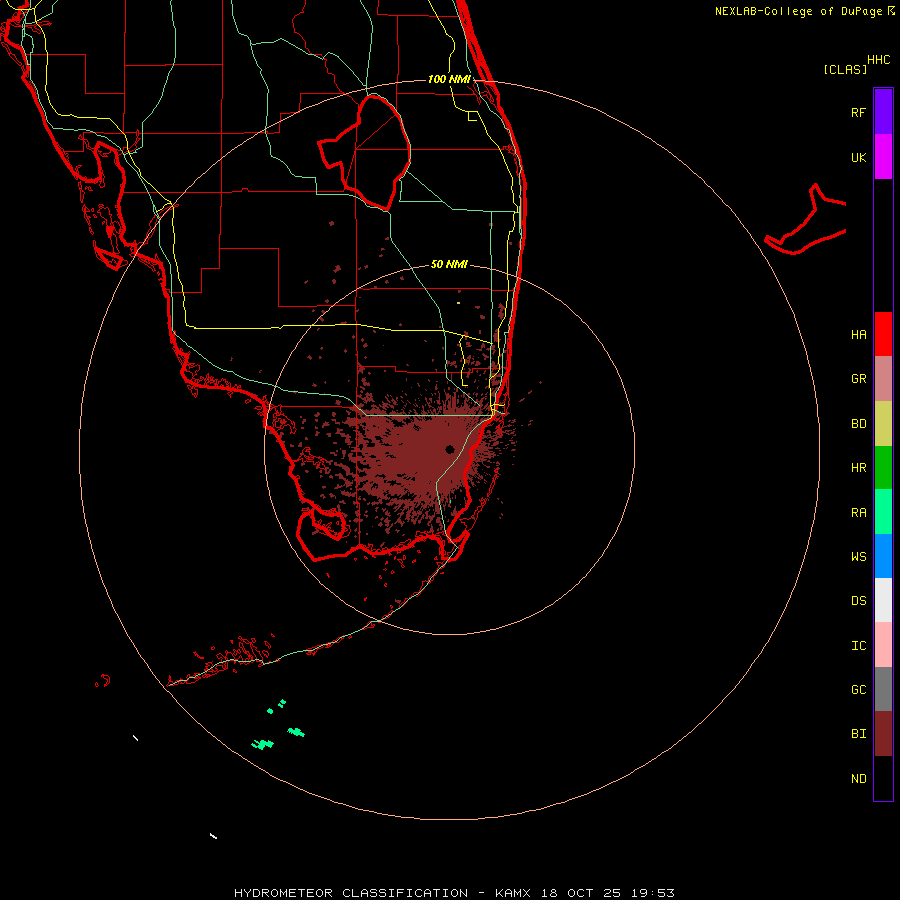
Task: Click the light pink IC ice crystals swatch
Action: click(x=883, y=645)
